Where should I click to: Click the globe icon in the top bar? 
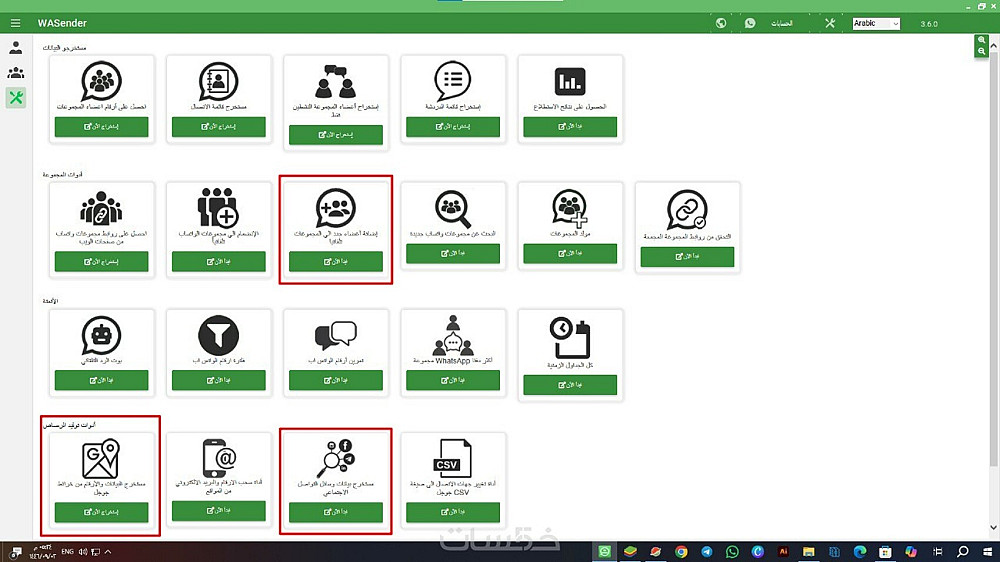pos(721,23)
